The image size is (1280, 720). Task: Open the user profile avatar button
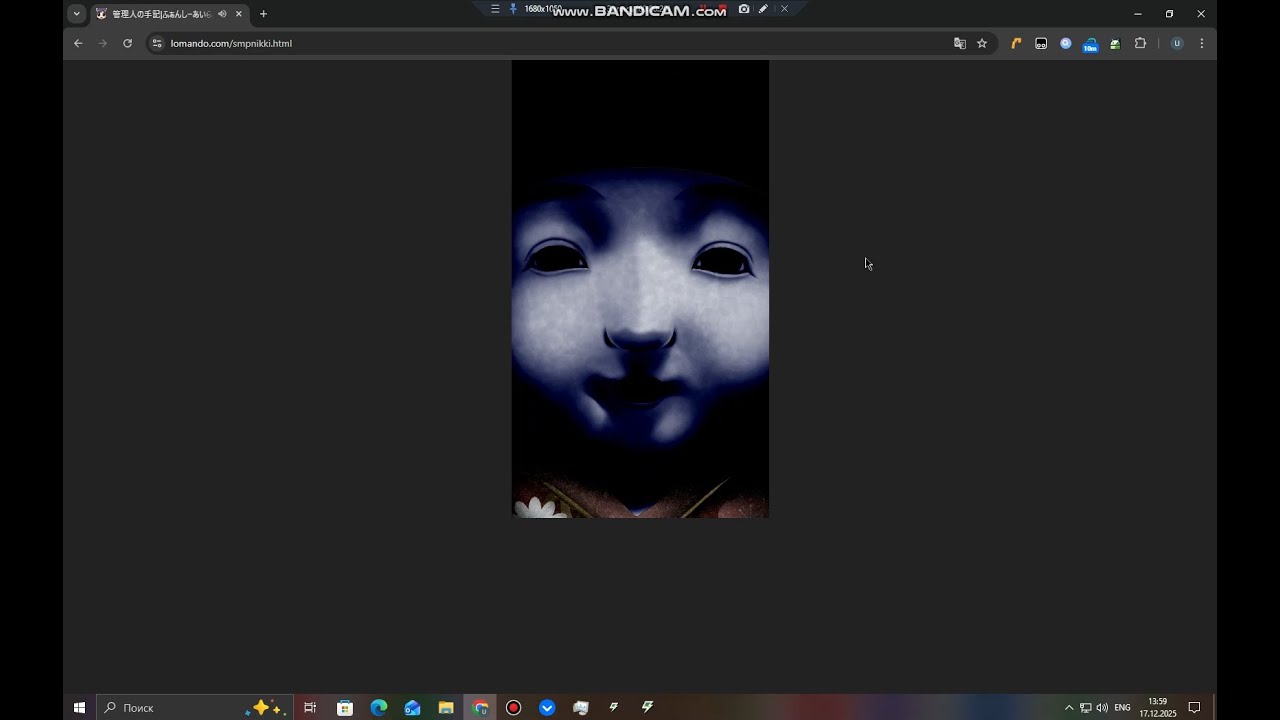point(1177,43)
